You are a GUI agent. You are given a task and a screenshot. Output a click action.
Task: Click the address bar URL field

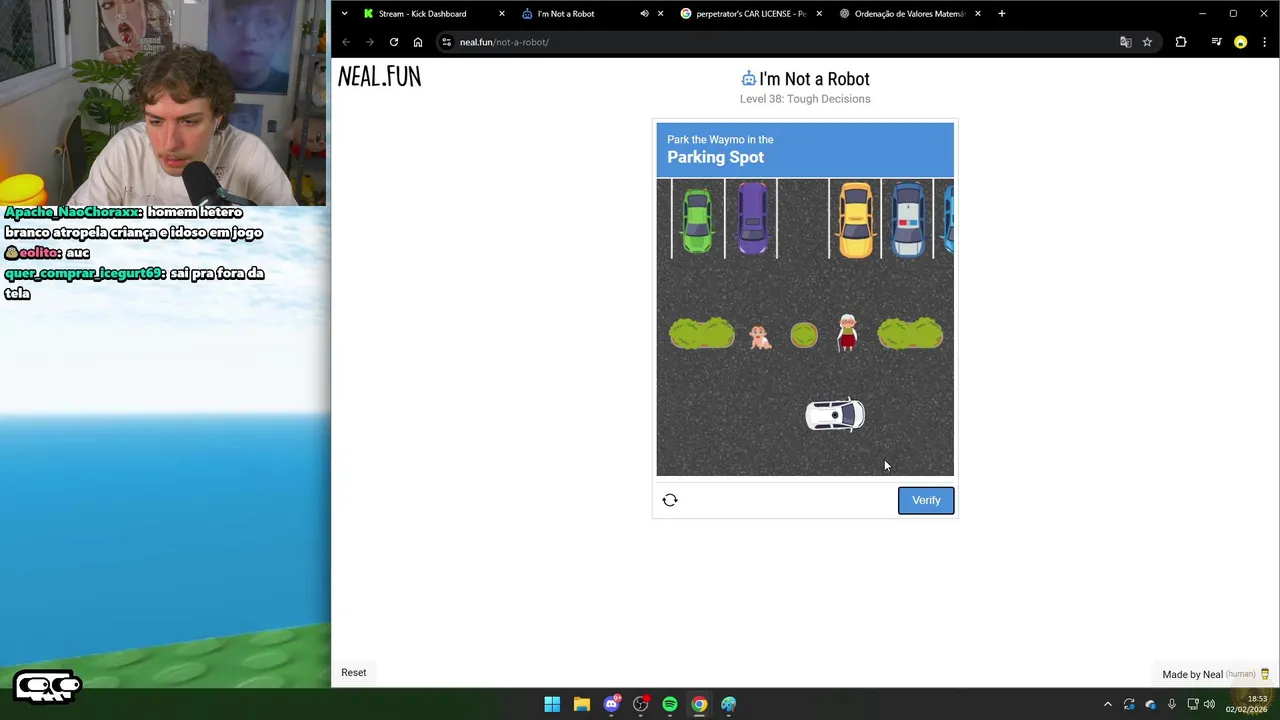point(780,42)
